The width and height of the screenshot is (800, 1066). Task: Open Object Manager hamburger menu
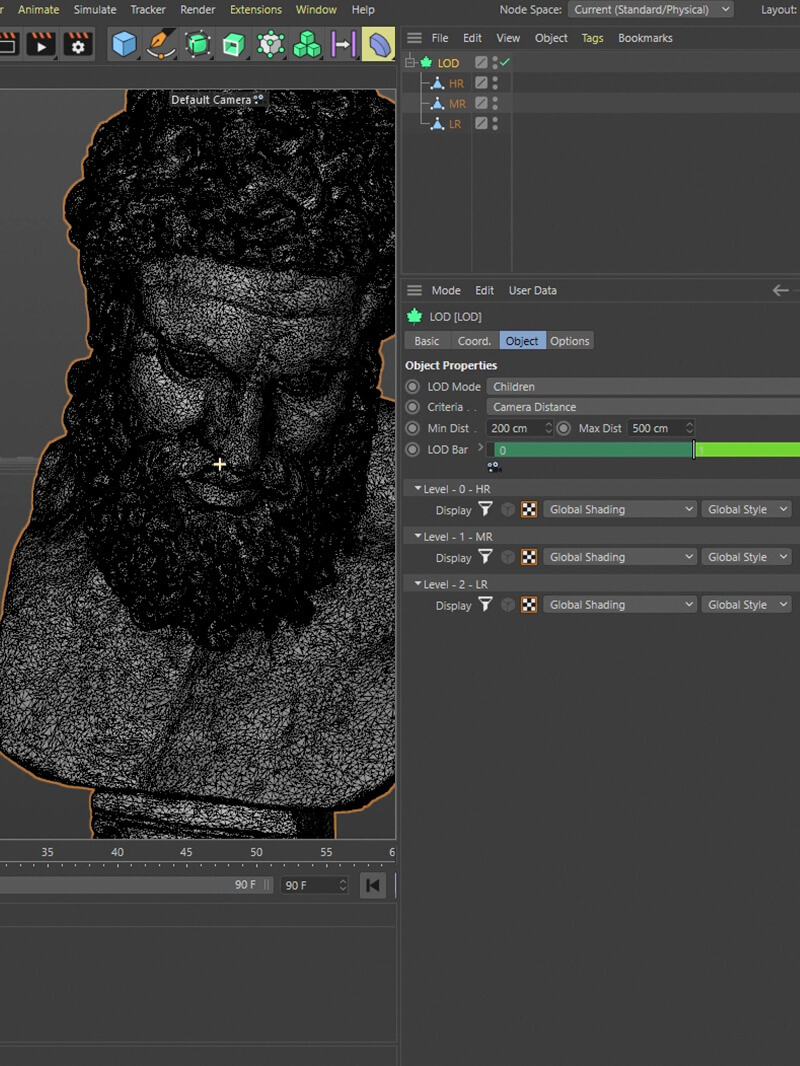(414, 38)
